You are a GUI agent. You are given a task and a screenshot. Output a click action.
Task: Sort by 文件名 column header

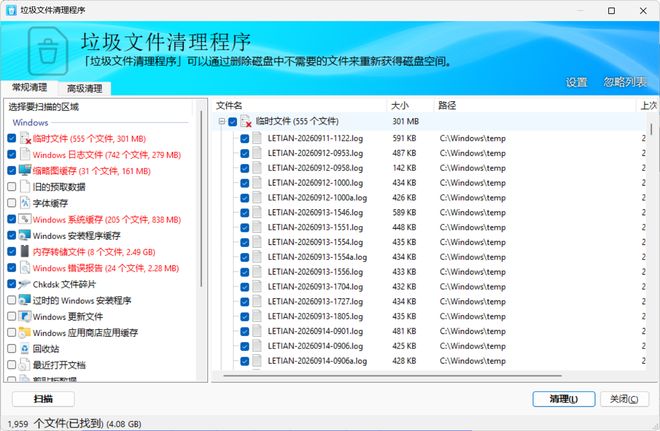(x=301, y=105)
